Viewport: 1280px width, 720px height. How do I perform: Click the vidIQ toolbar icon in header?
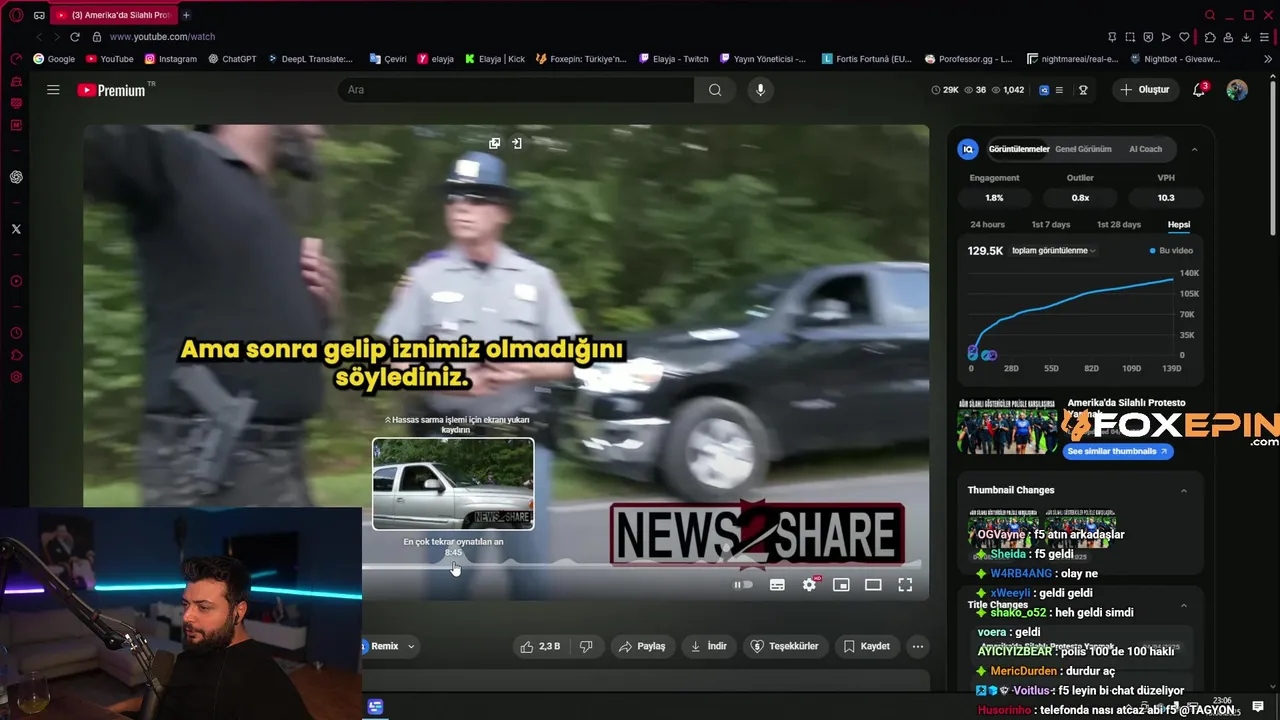point(1044,90)
